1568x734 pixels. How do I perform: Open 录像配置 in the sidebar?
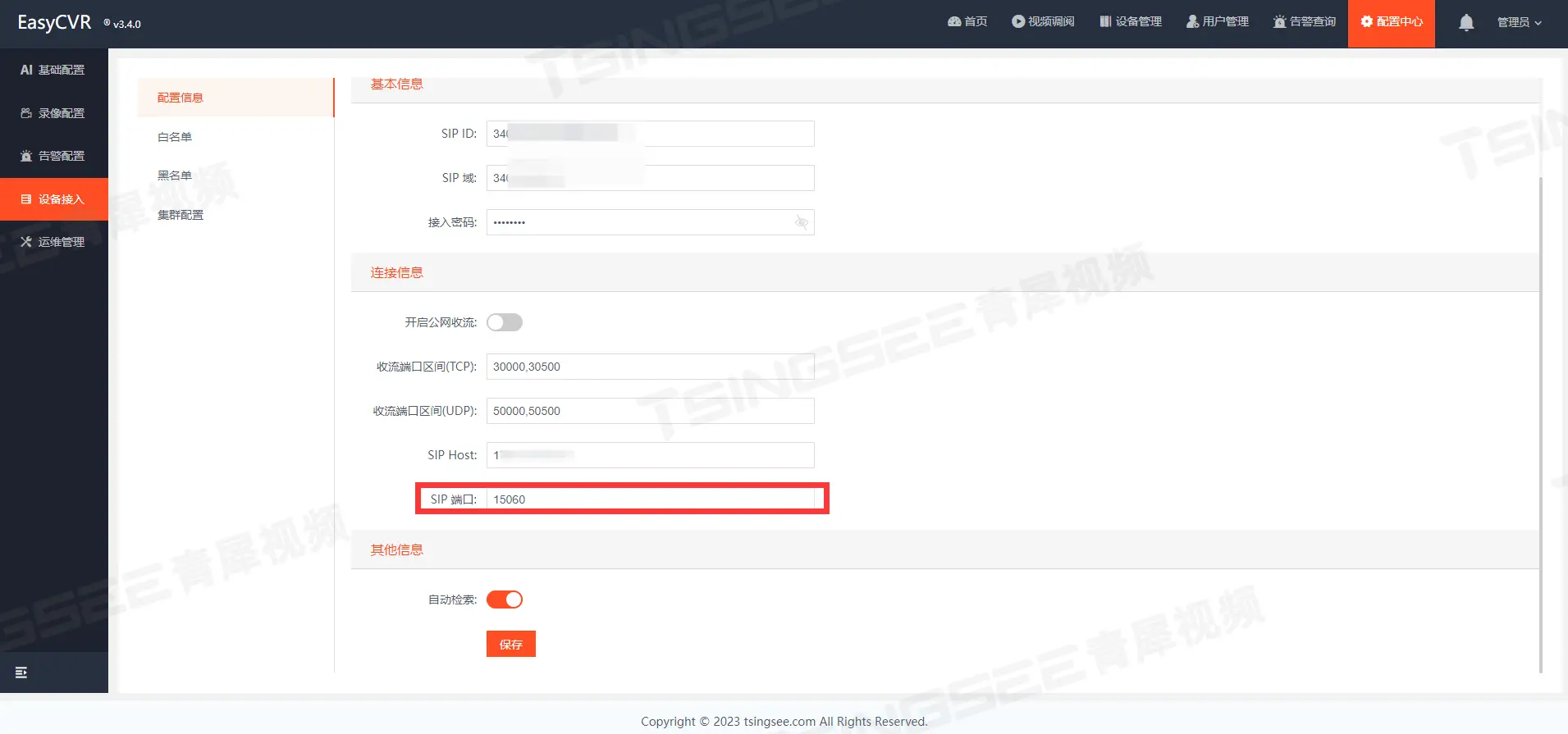pyautogui.click(x=54, y=113)
